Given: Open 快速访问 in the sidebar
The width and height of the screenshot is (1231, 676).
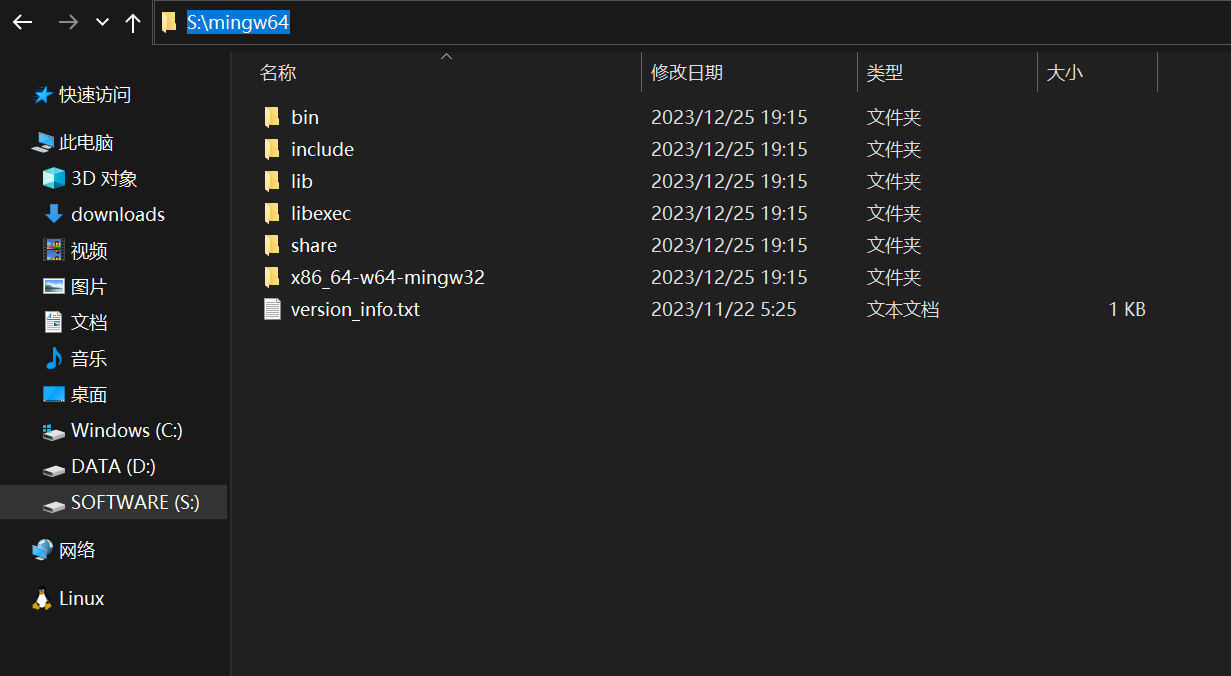Looking at the screenshot, I should (94, 95).
